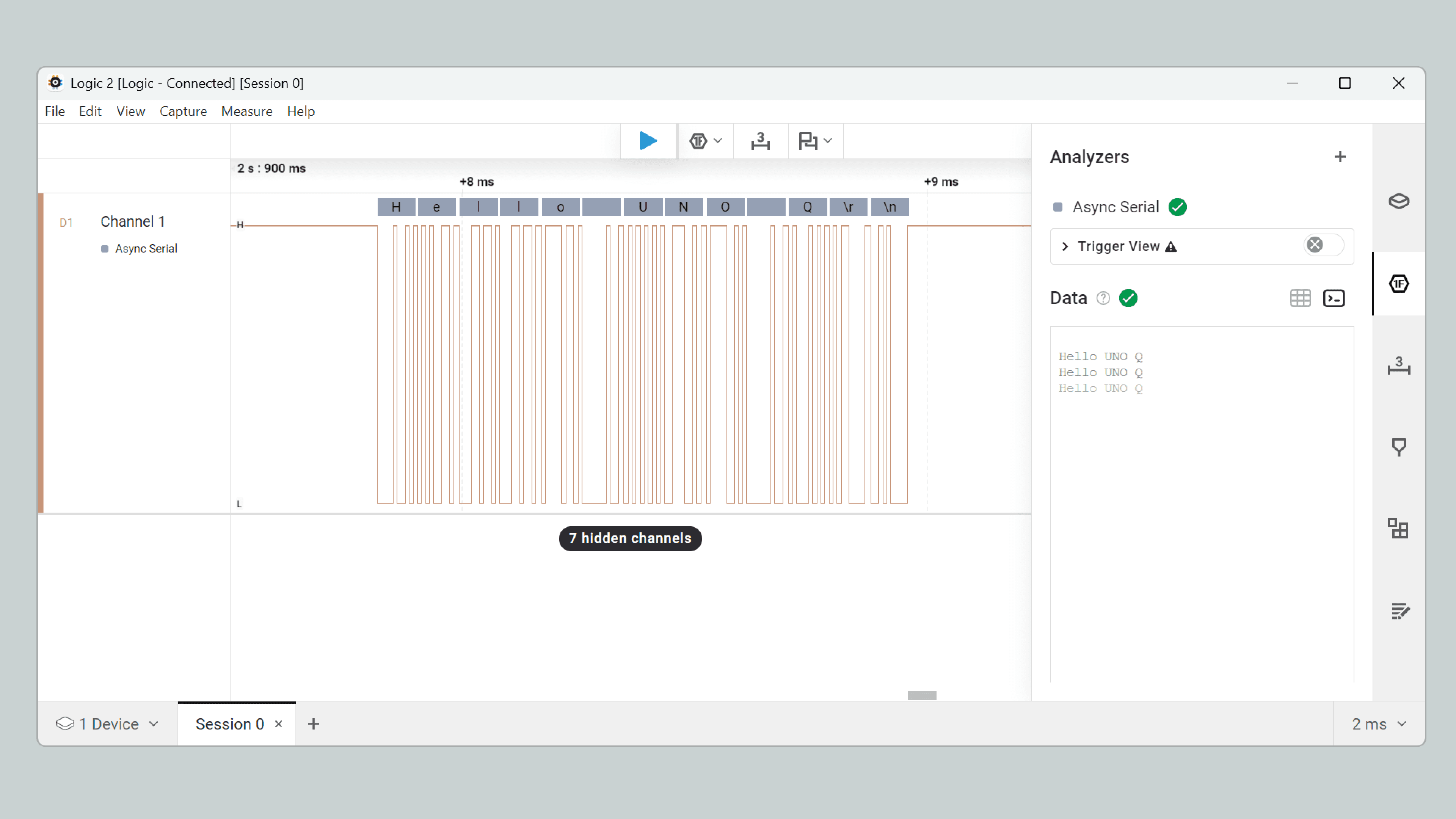This screenshot has height=819, width=1456.
Task: Open the Edit menu
Action: click(90, 111)
